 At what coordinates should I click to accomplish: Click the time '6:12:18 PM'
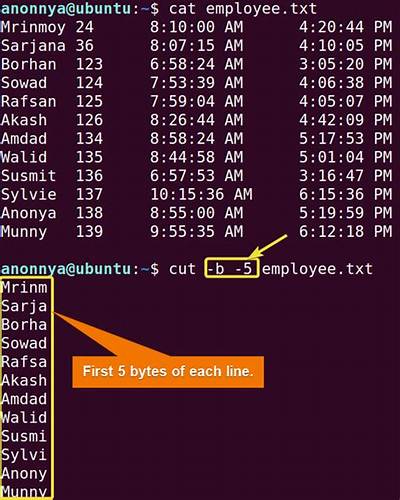pyautogui.click(x=345, y=232)
